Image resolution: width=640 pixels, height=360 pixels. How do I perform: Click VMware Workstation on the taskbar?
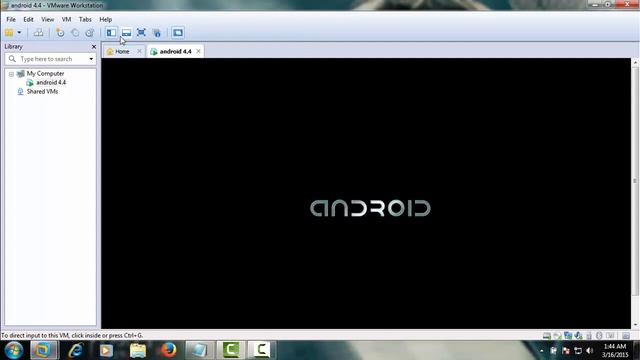[43, 350]
